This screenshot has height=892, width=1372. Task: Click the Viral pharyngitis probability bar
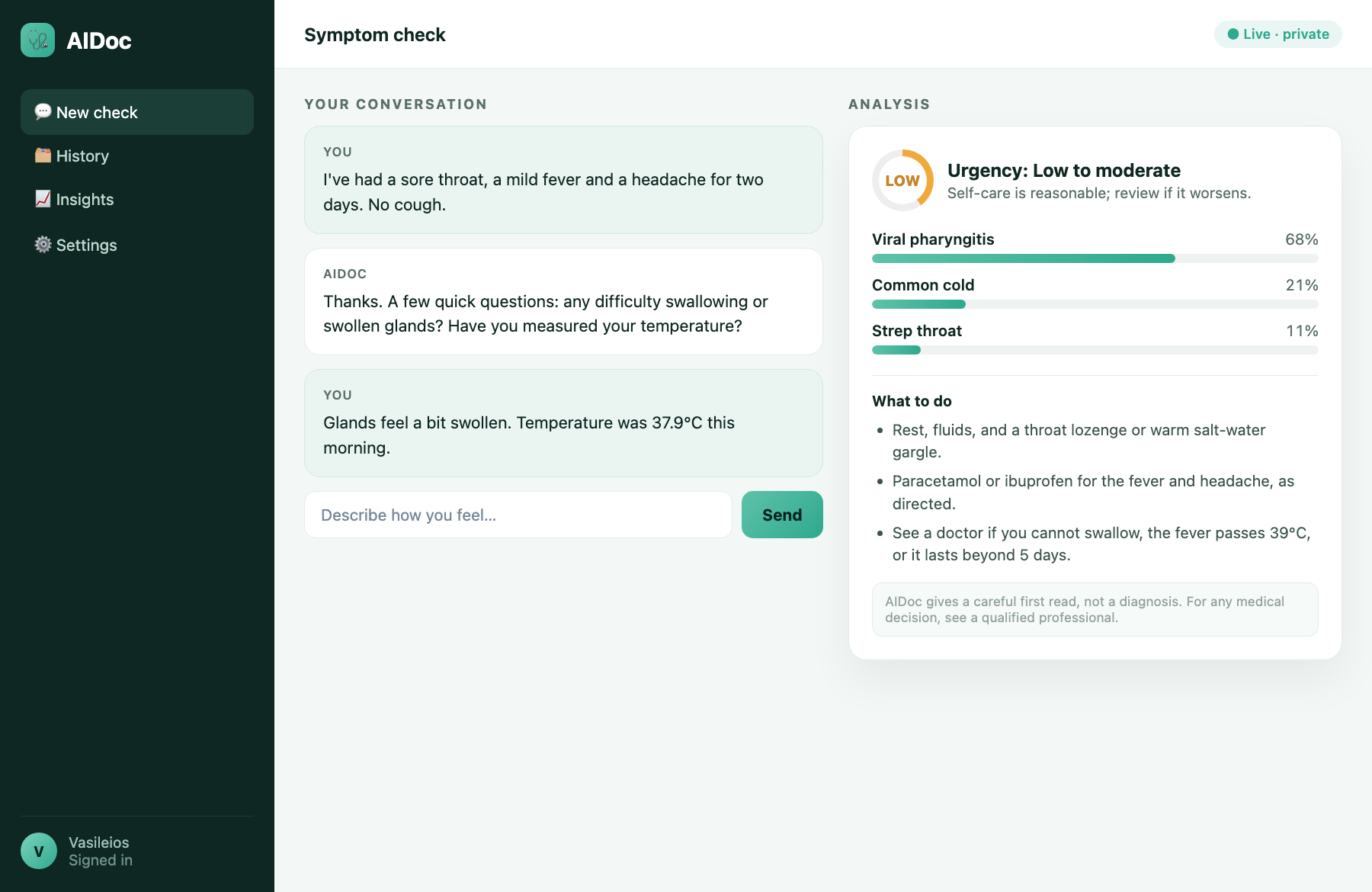pyautogui.click(x=1095, y=258)
